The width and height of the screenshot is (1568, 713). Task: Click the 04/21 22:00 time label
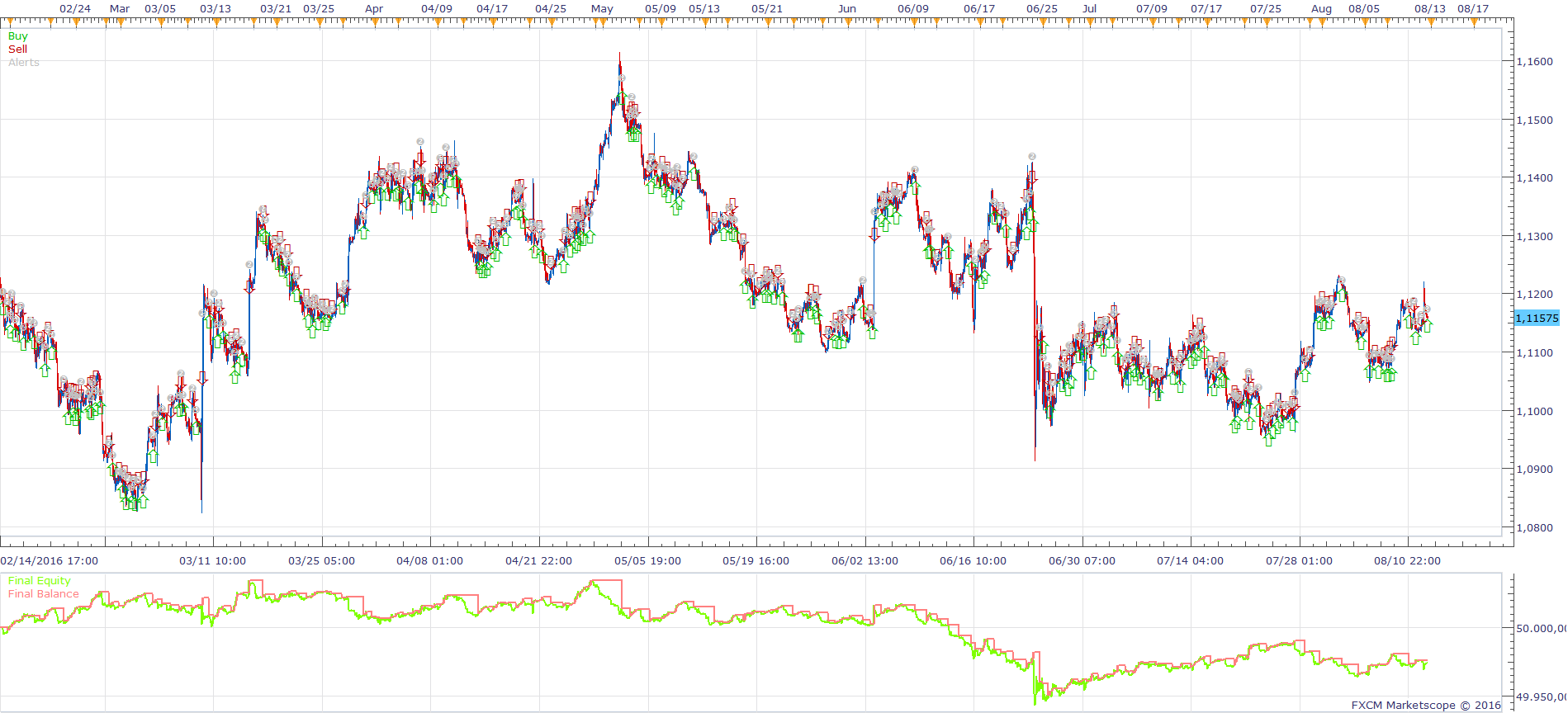pyautogui.click(x=538, y=561)
